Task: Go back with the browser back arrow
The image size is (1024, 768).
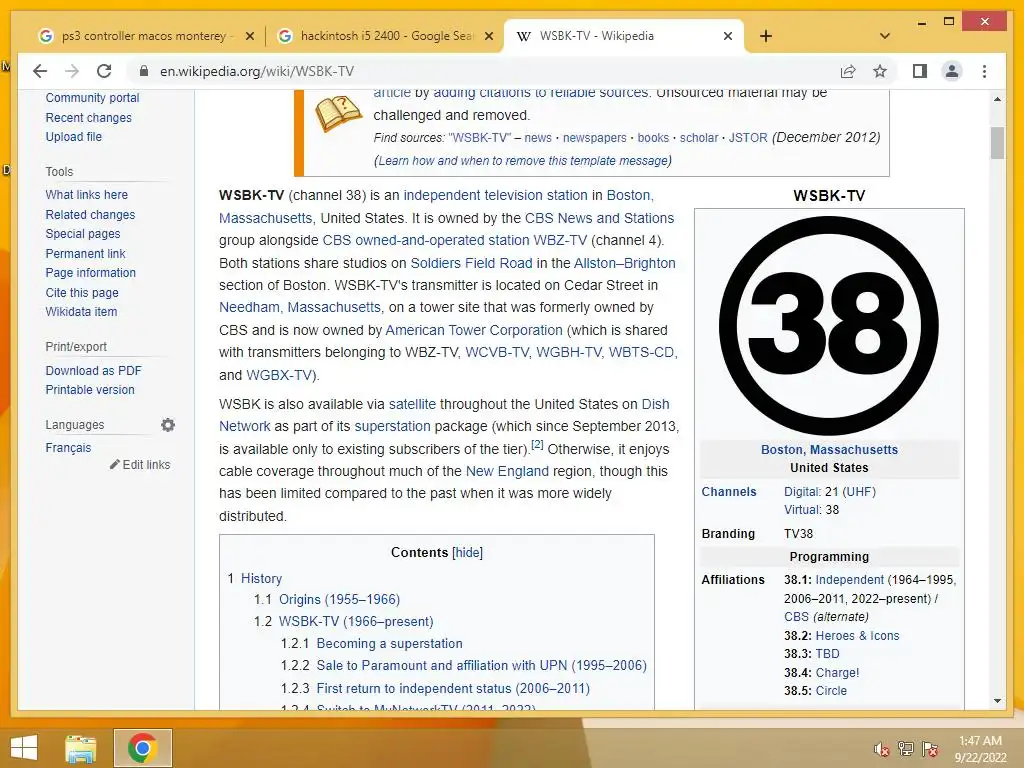Action: click(x=40, y=71)
